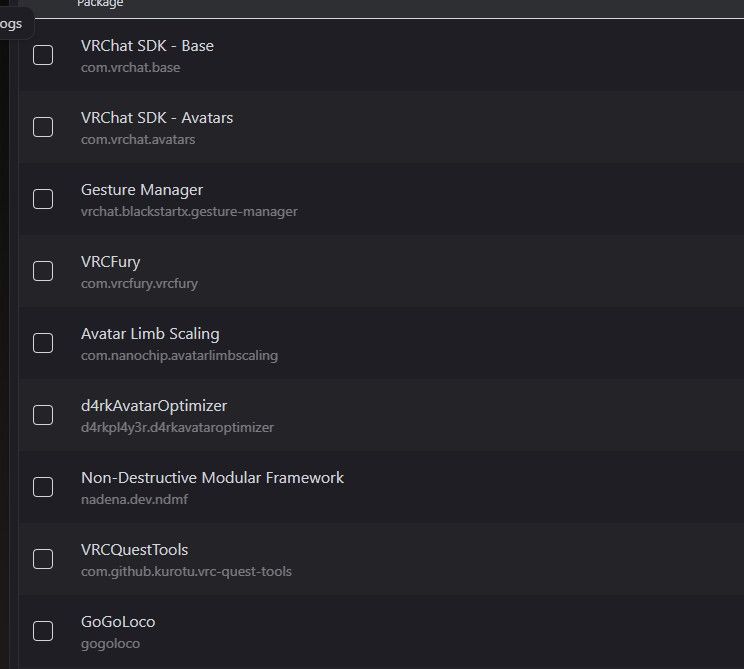
Task: Select the GoGoLoco checkbox
Action: click(43, 631)
